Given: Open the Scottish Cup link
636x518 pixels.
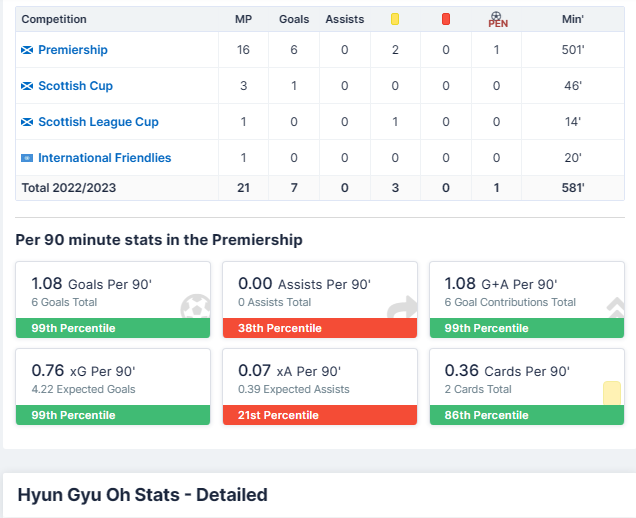Looking at the screenshot, I should pyautogui.click(x=75, y=86).
